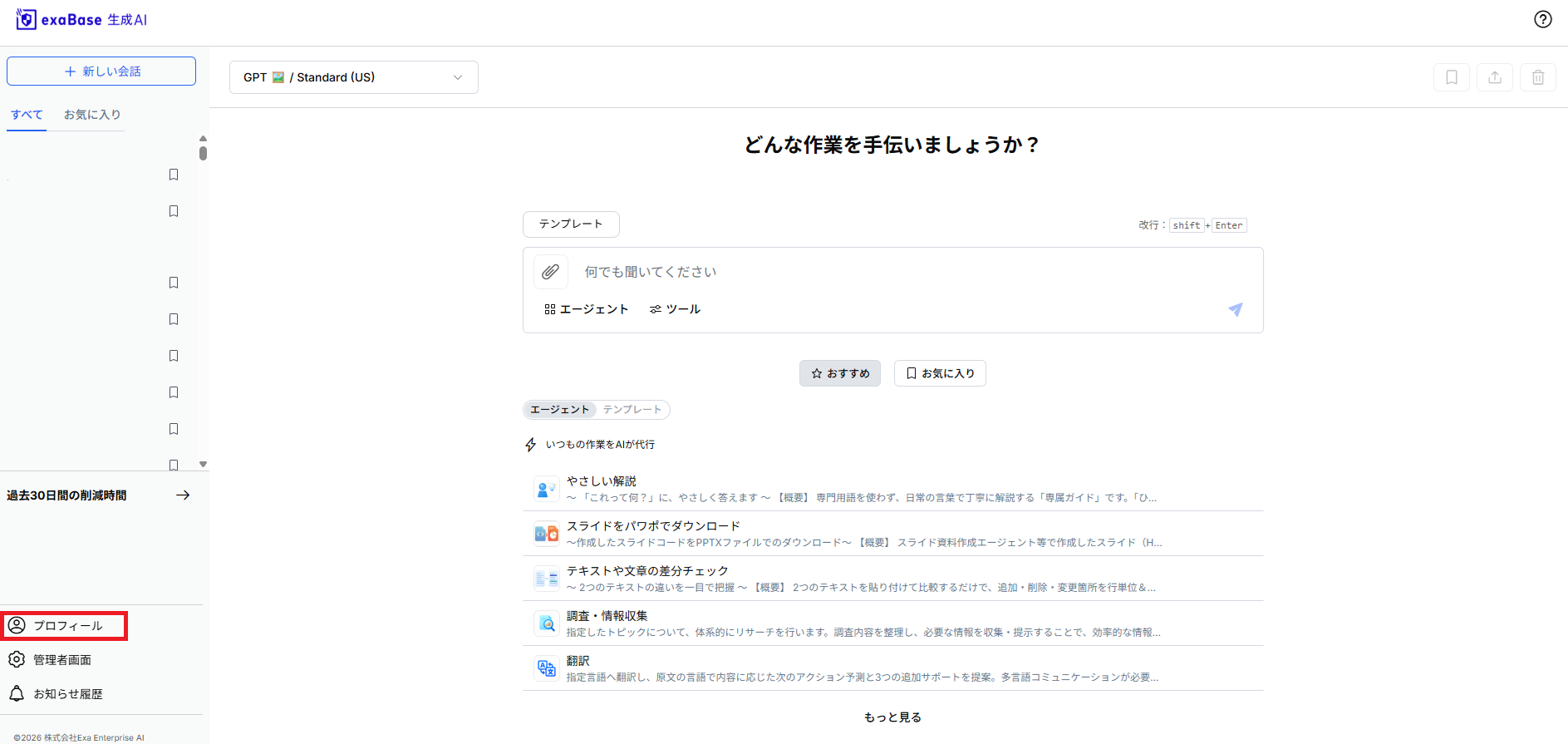
Task: Open the ツール options in the input box
Action: 675,309
